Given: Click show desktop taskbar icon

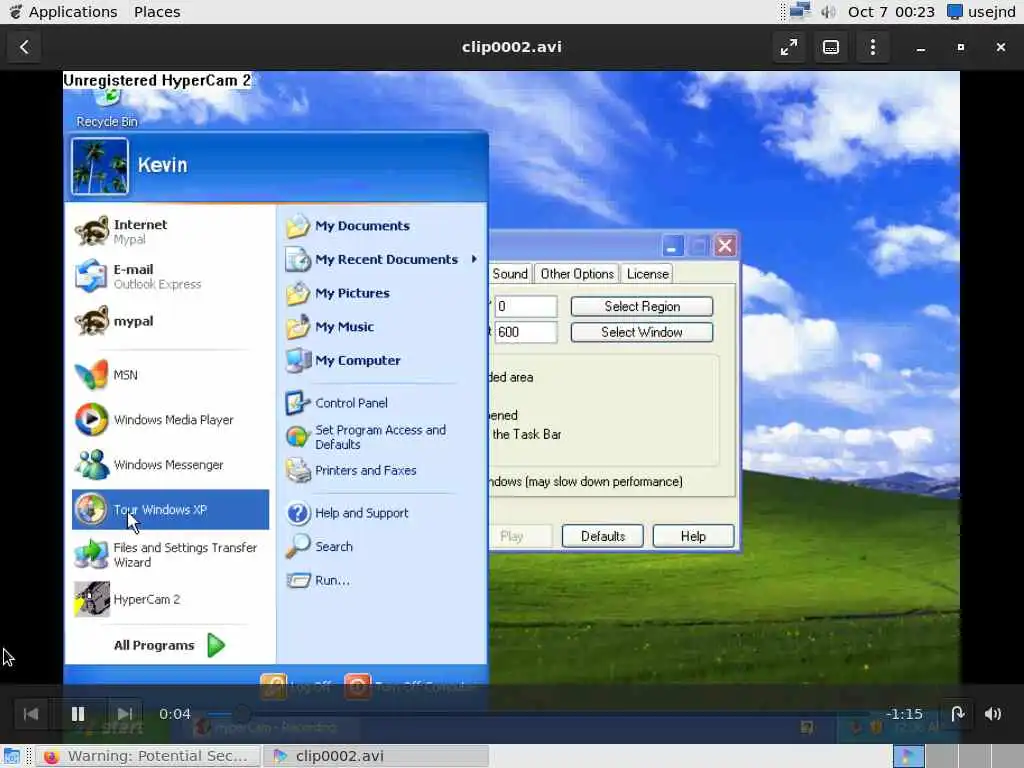Looking at the screenshot, I should pyautogui.click(x=12, y=756).
